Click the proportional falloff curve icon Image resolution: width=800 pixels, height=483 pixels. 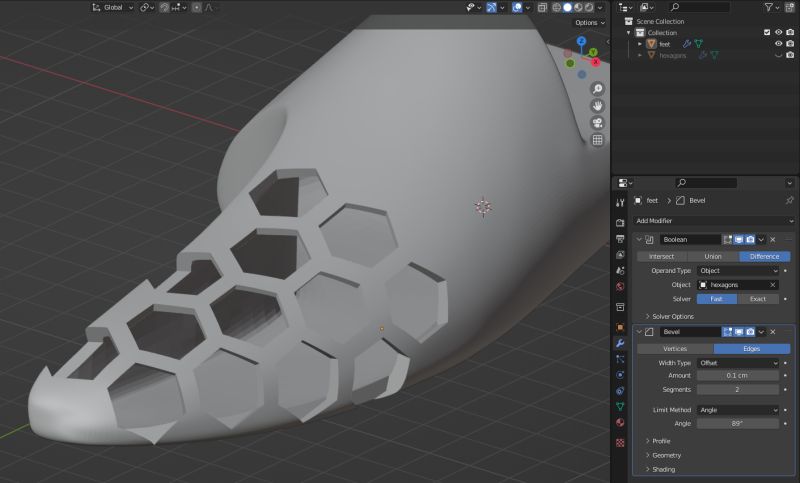click(x=209, y=7)
